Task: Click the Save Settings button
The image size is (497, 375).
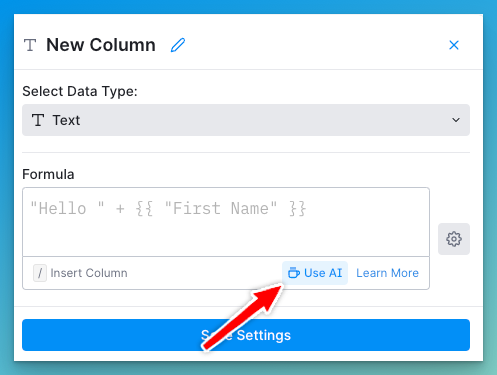Action: point(246,335)
